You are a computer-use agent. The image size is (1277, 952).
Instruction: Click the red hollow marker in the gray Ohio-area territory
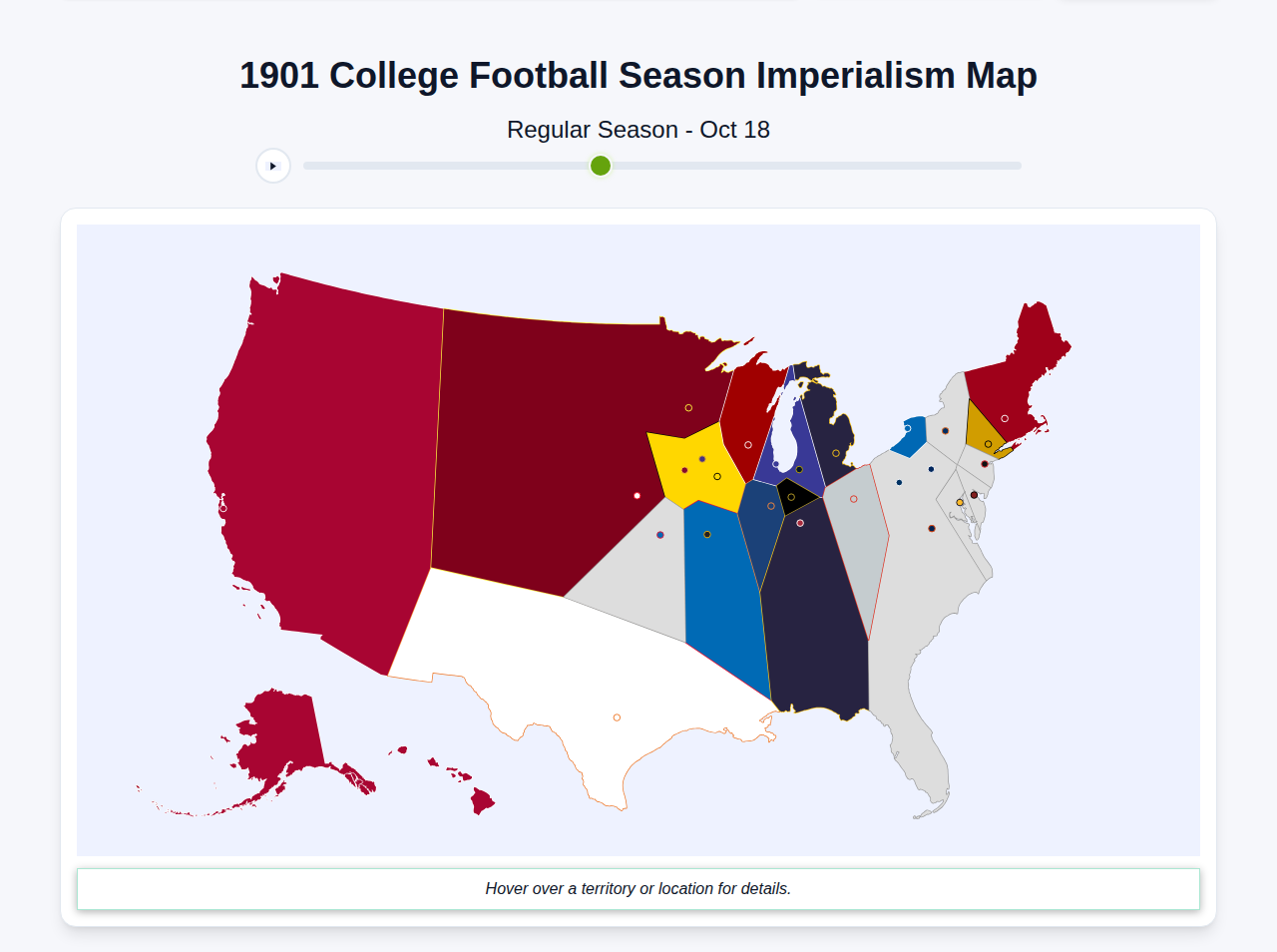coord(854,497)
